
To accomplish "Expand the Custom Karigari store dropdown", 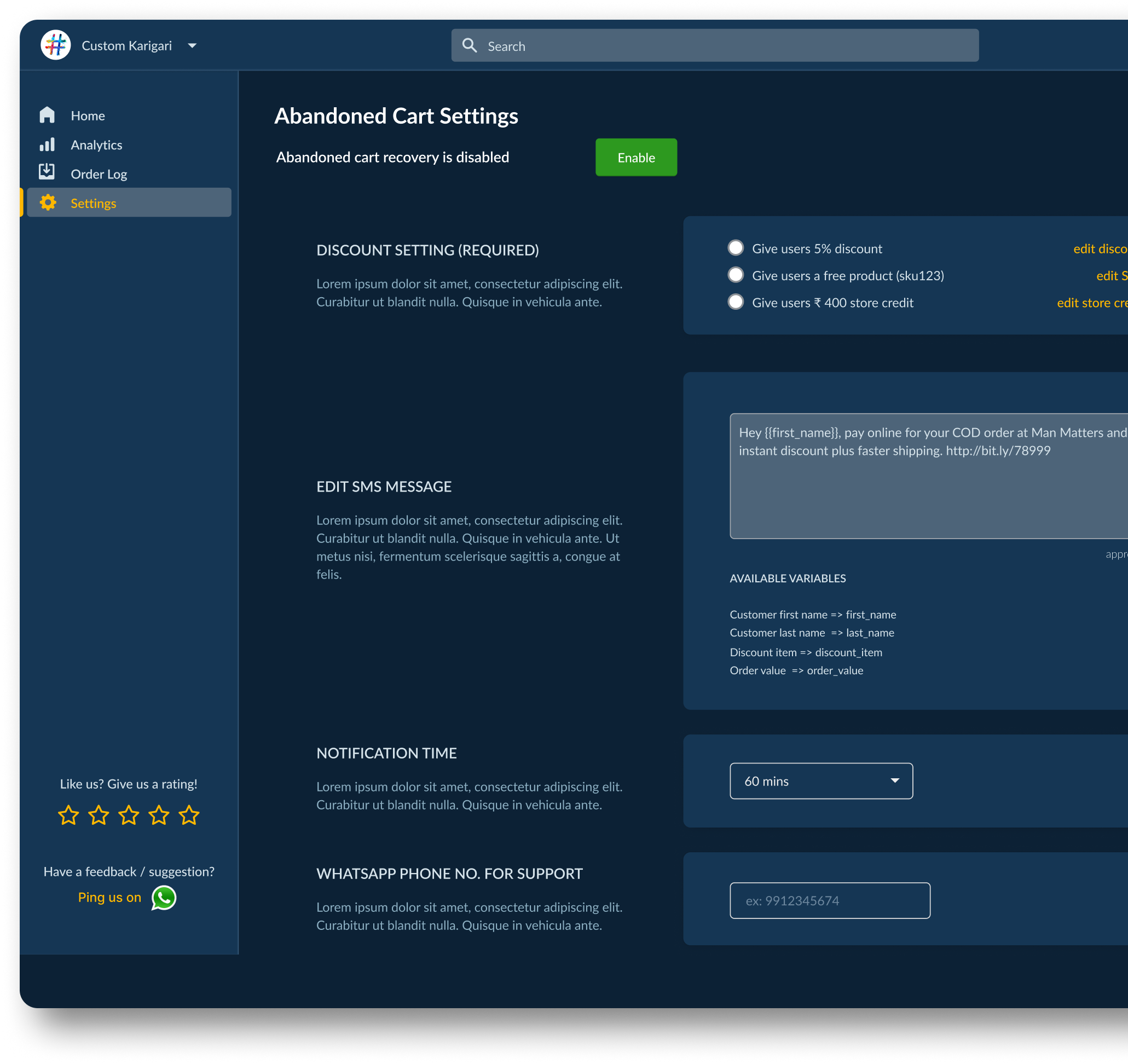I will 192,45.
